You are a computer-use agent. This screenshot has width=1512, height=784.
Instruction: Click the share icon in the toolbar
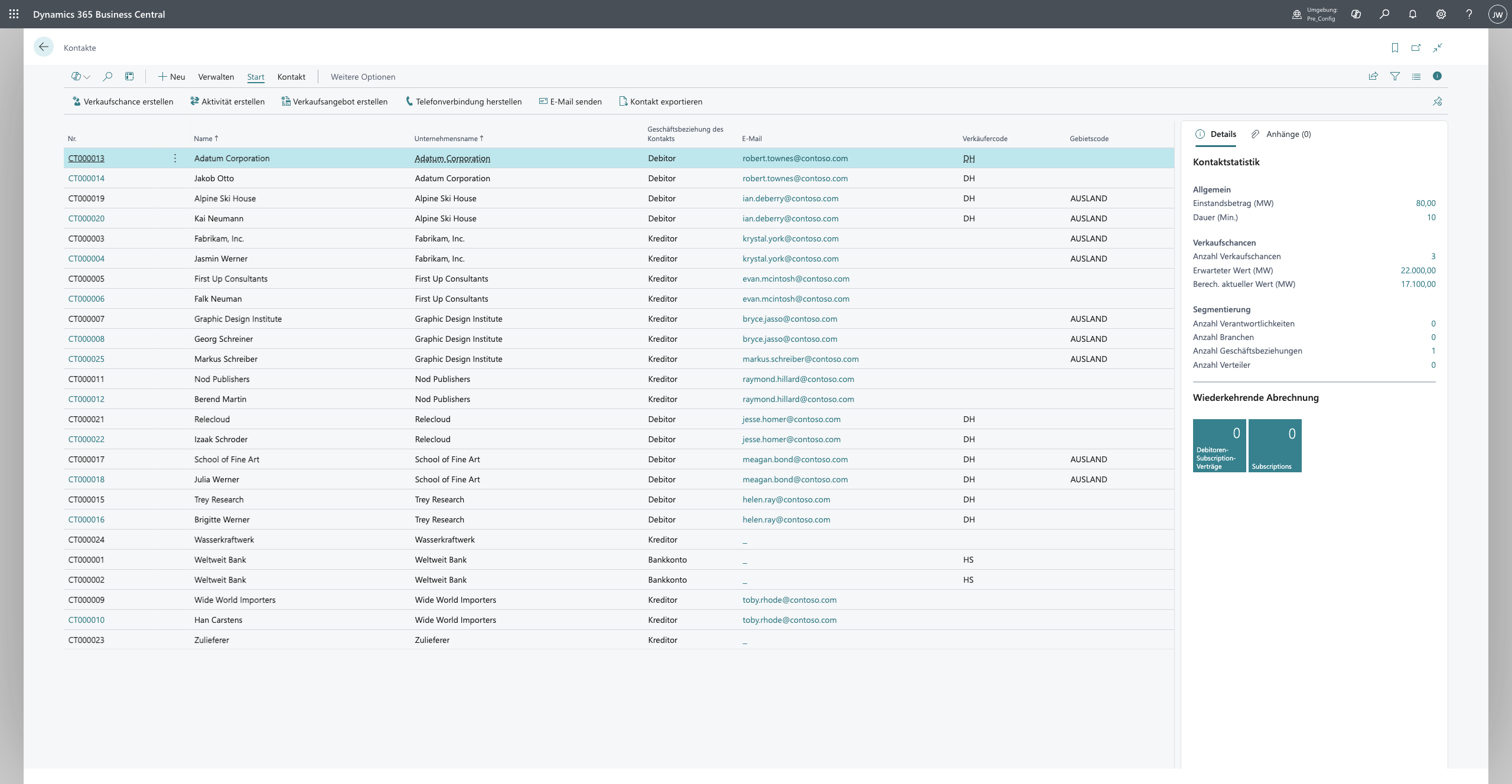pyautogui.click(x=1373, y=76)
